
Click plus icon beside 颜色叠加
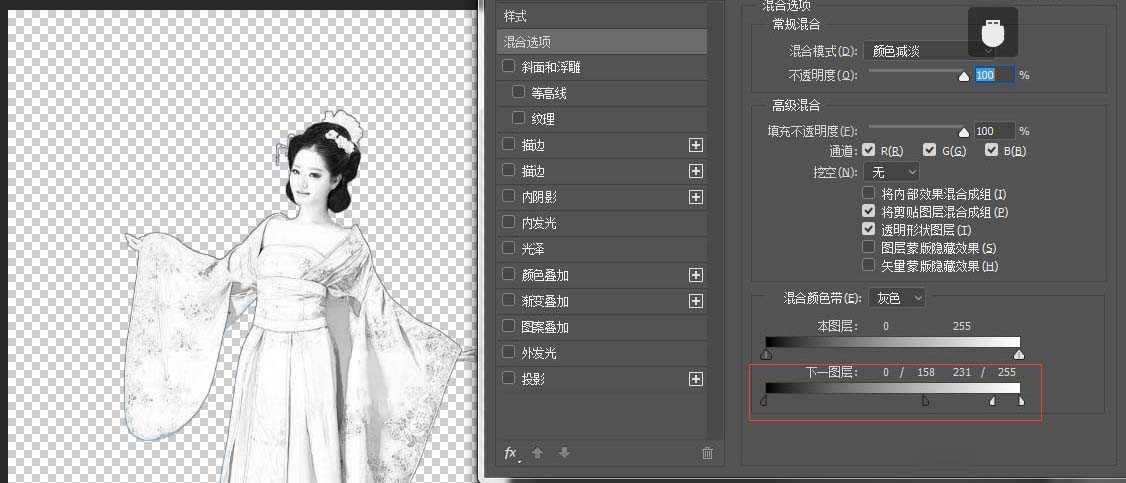[695, 275]
